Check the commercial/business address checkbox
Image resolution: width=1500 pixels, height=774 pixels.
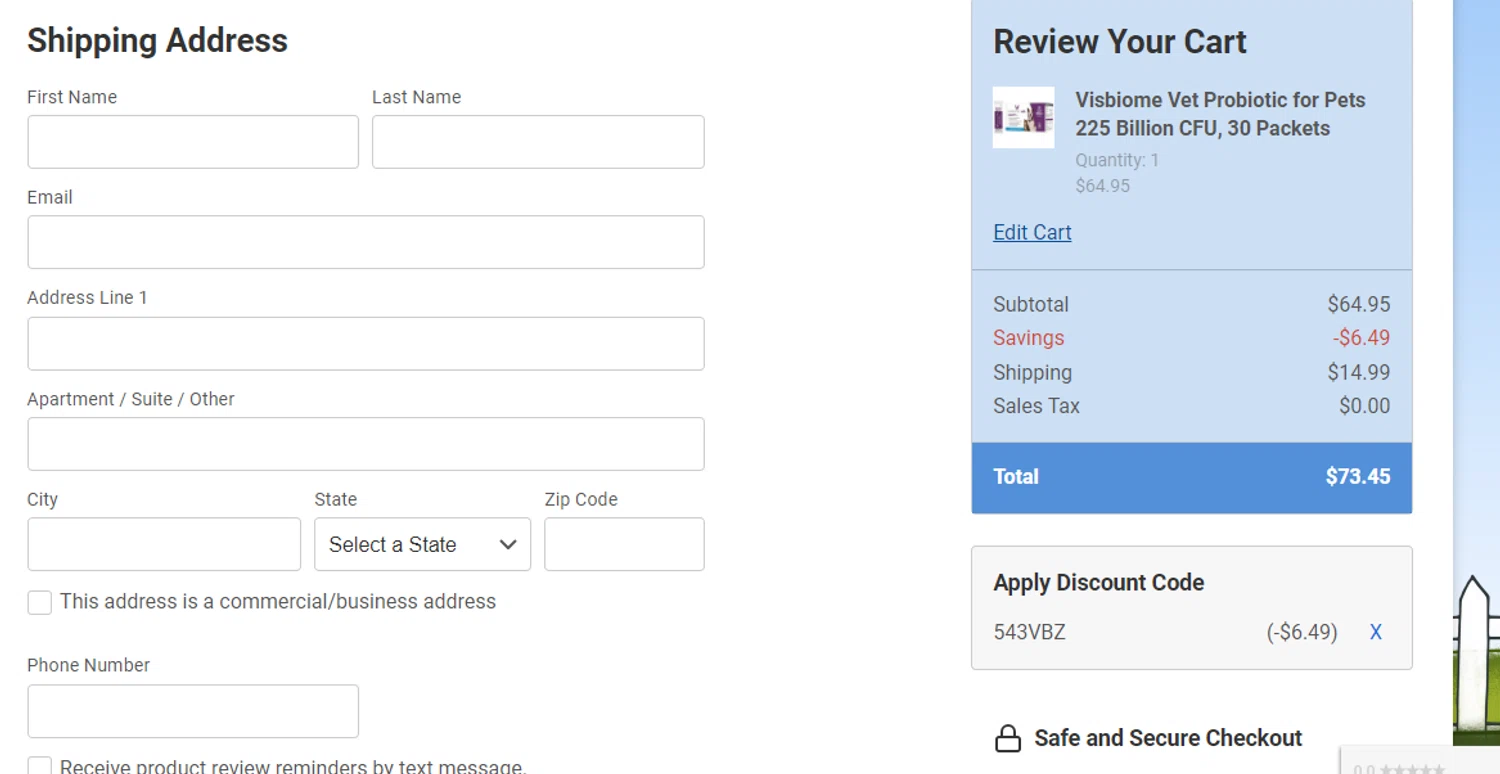point(40,602)
